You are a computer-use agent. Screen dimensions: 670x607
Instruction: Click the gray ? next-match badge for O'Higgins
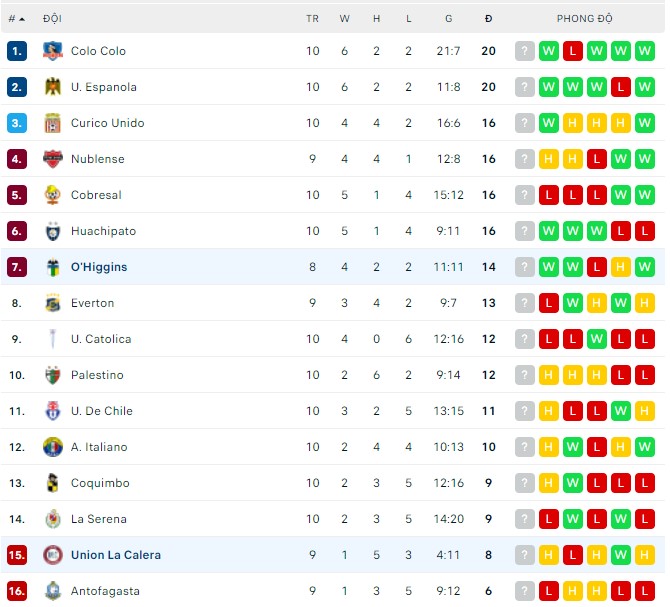click(x=525, y=267)
